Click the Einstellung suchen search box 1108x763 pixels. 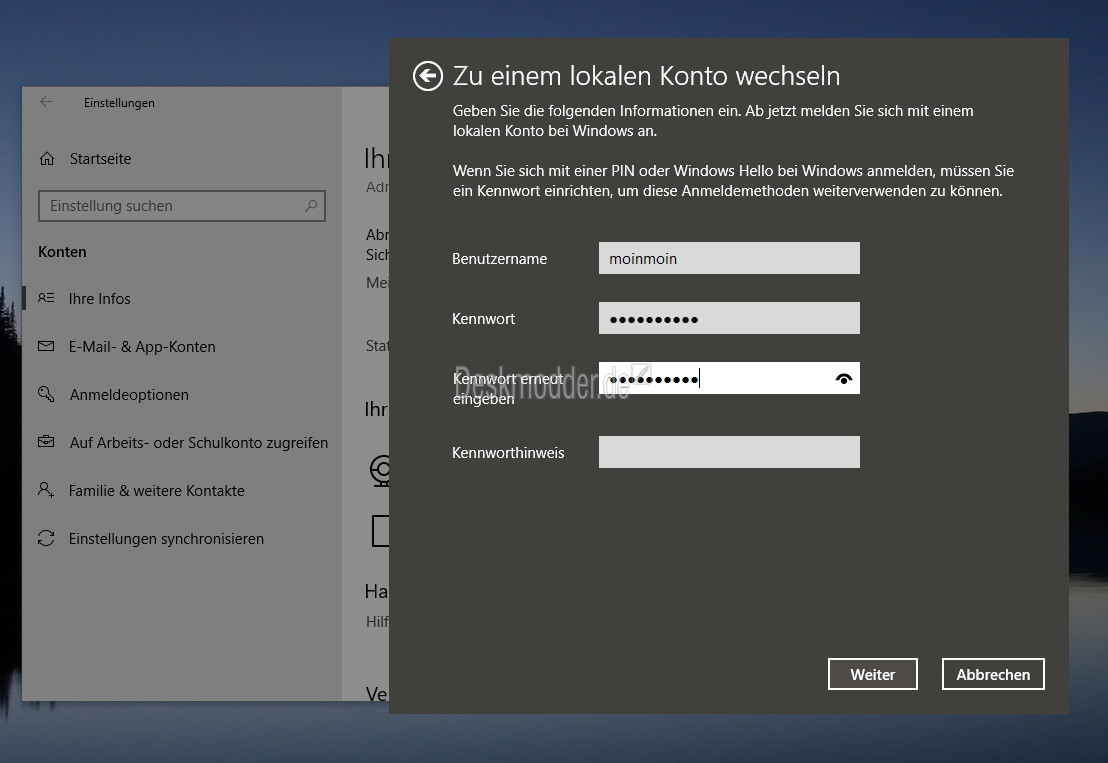[170, 206]
